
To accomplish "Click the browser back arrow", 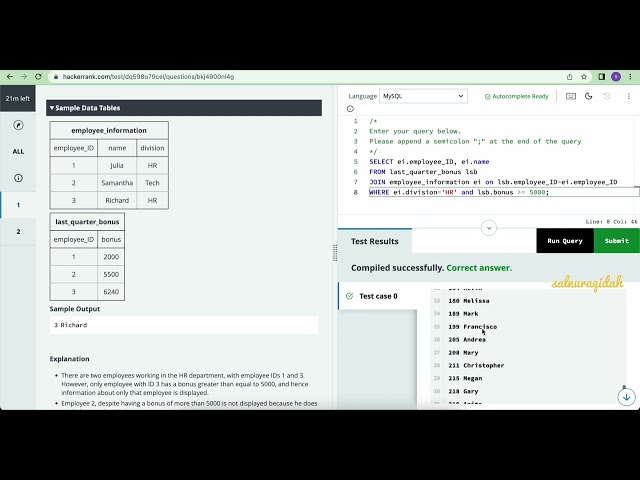I will [10, 77].
